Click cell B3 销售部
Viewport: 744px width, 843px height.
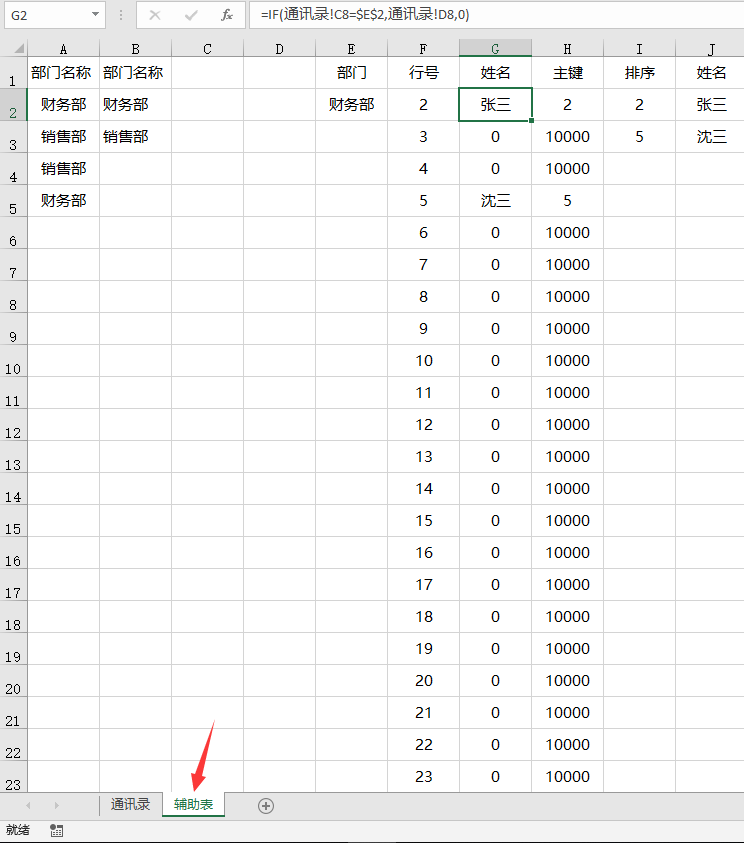click(135, 137)
